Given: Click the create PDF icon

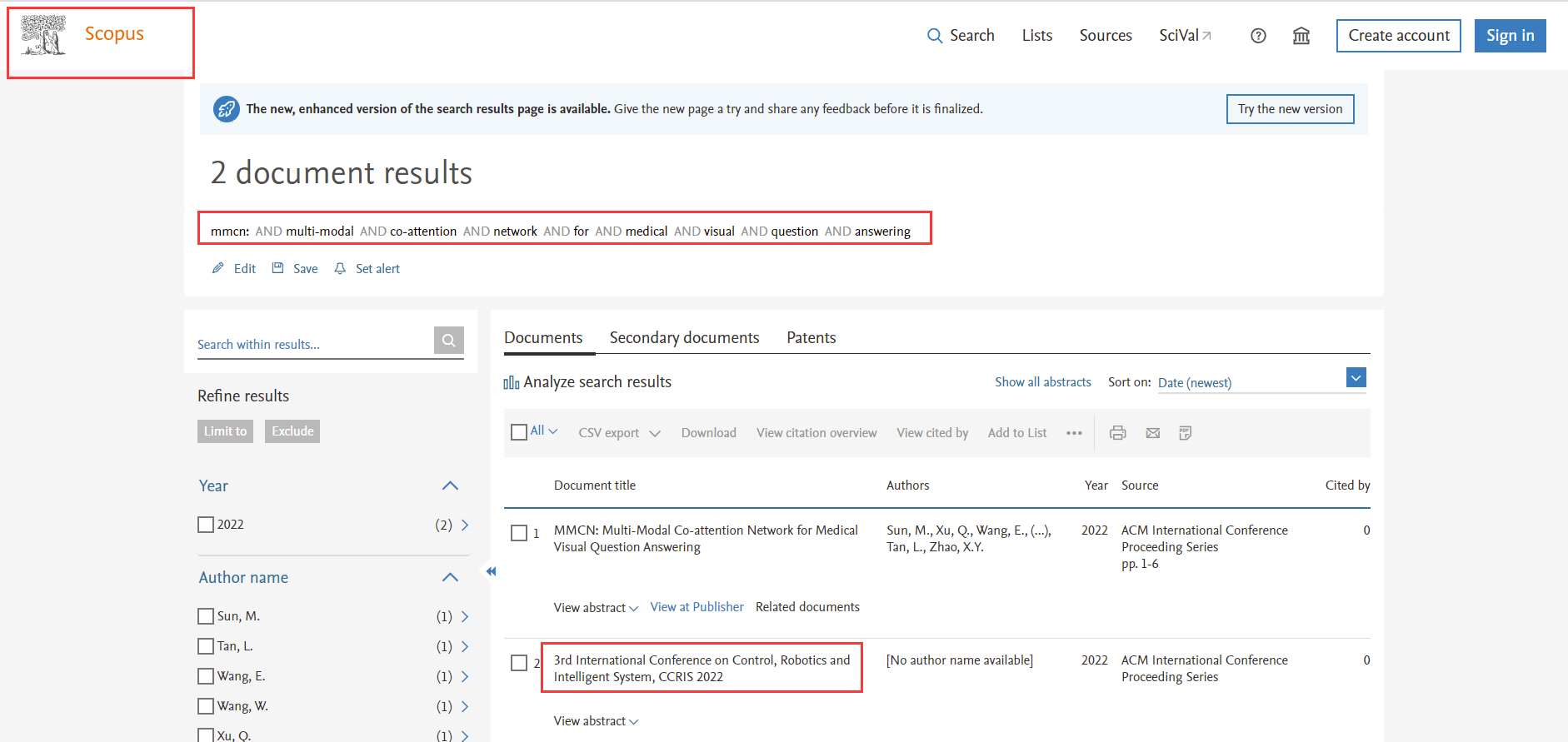Looking at the screenshot, I should pyautogui.click(x=1186, y=433).
